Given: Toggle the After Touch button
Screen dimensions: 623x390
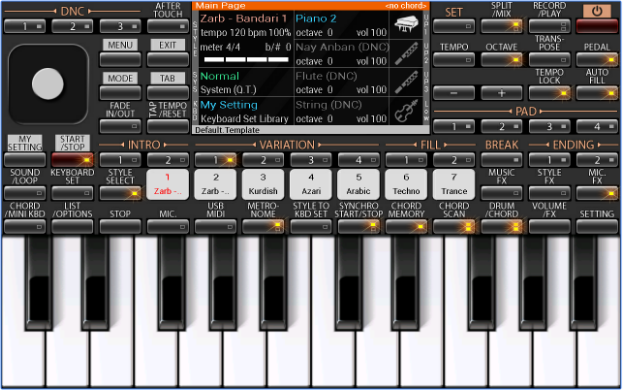Looking at the screenshot, I should pos(168,27).
